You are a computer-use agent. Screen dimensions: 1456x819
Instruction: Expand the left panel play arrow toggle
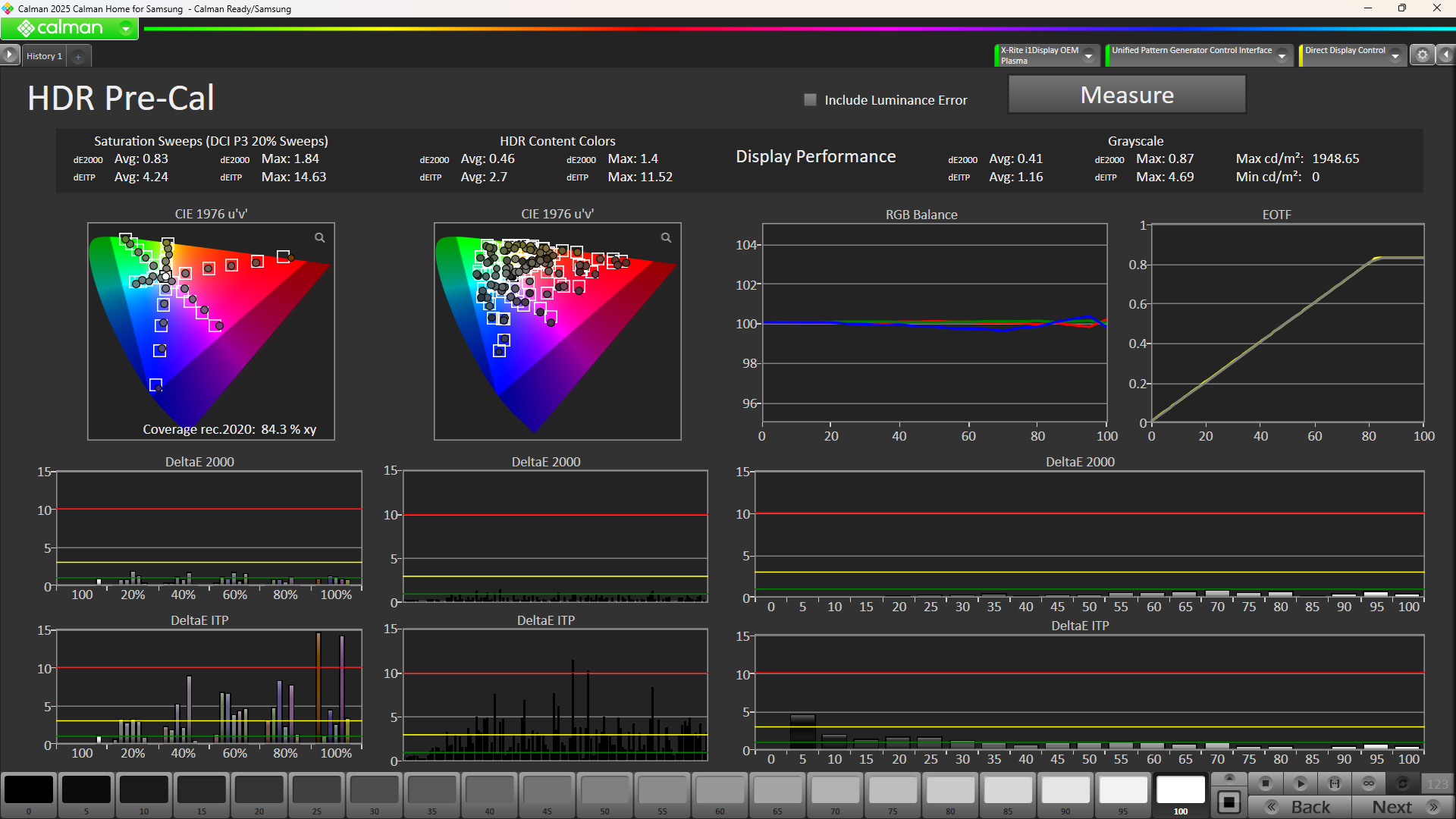point(9,55)
